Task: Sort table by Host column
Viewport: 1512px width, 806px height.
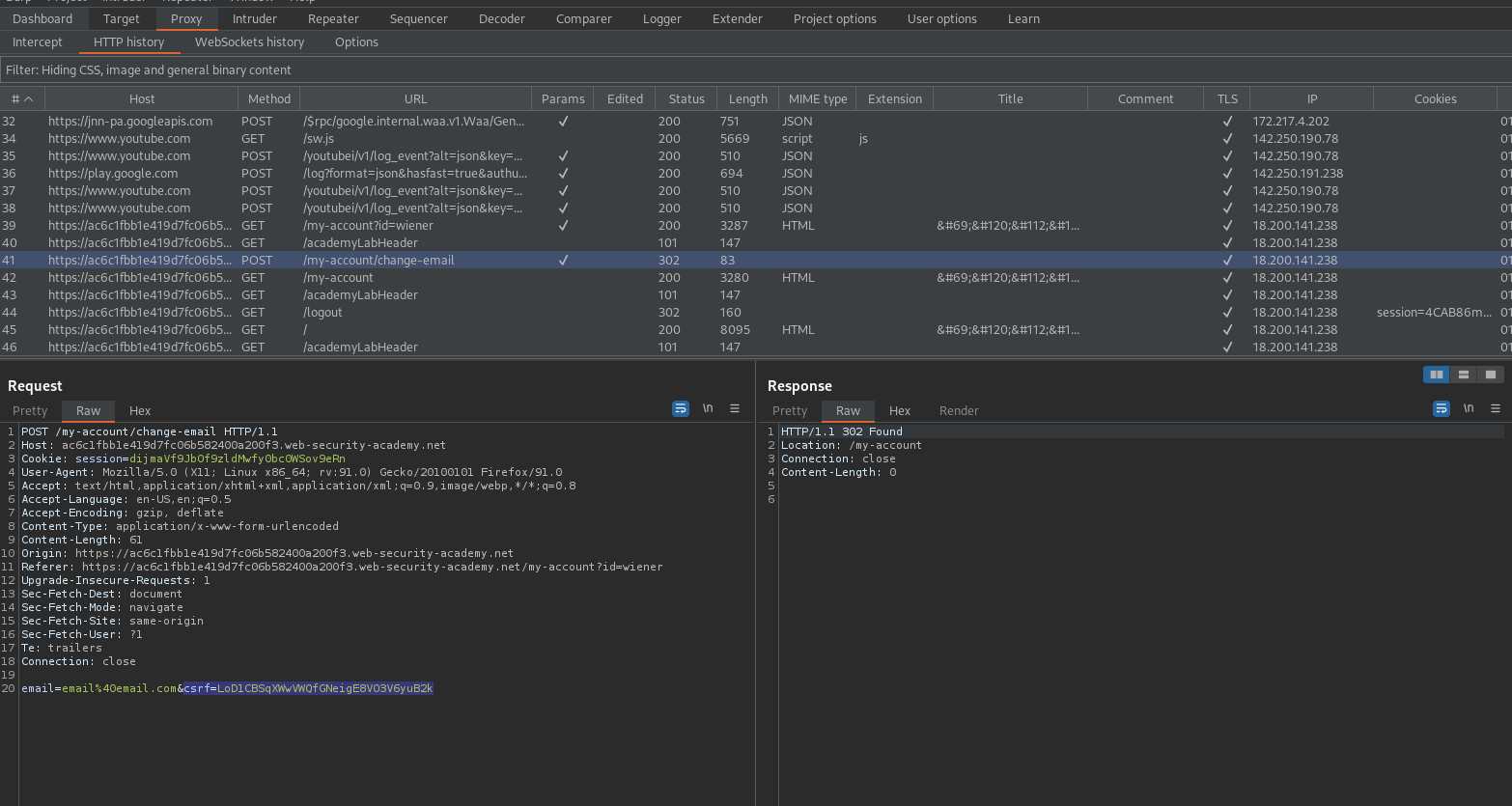Action: (x=142, y=98)
